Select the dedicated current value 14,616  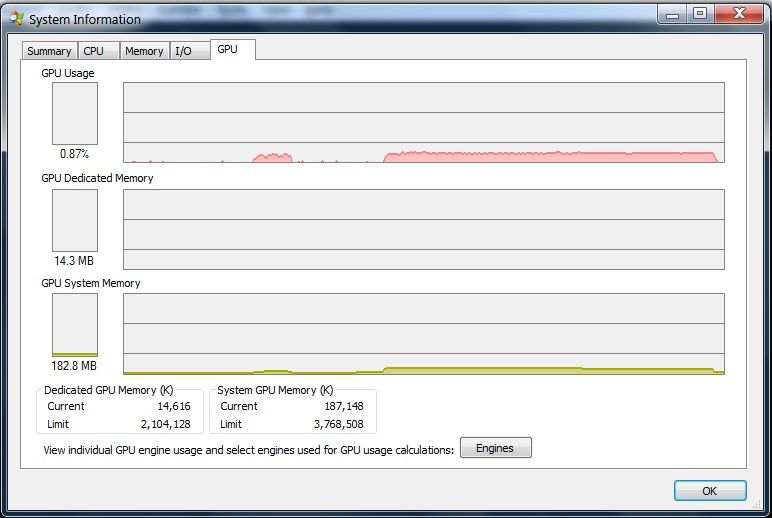(x=174, y=406)
